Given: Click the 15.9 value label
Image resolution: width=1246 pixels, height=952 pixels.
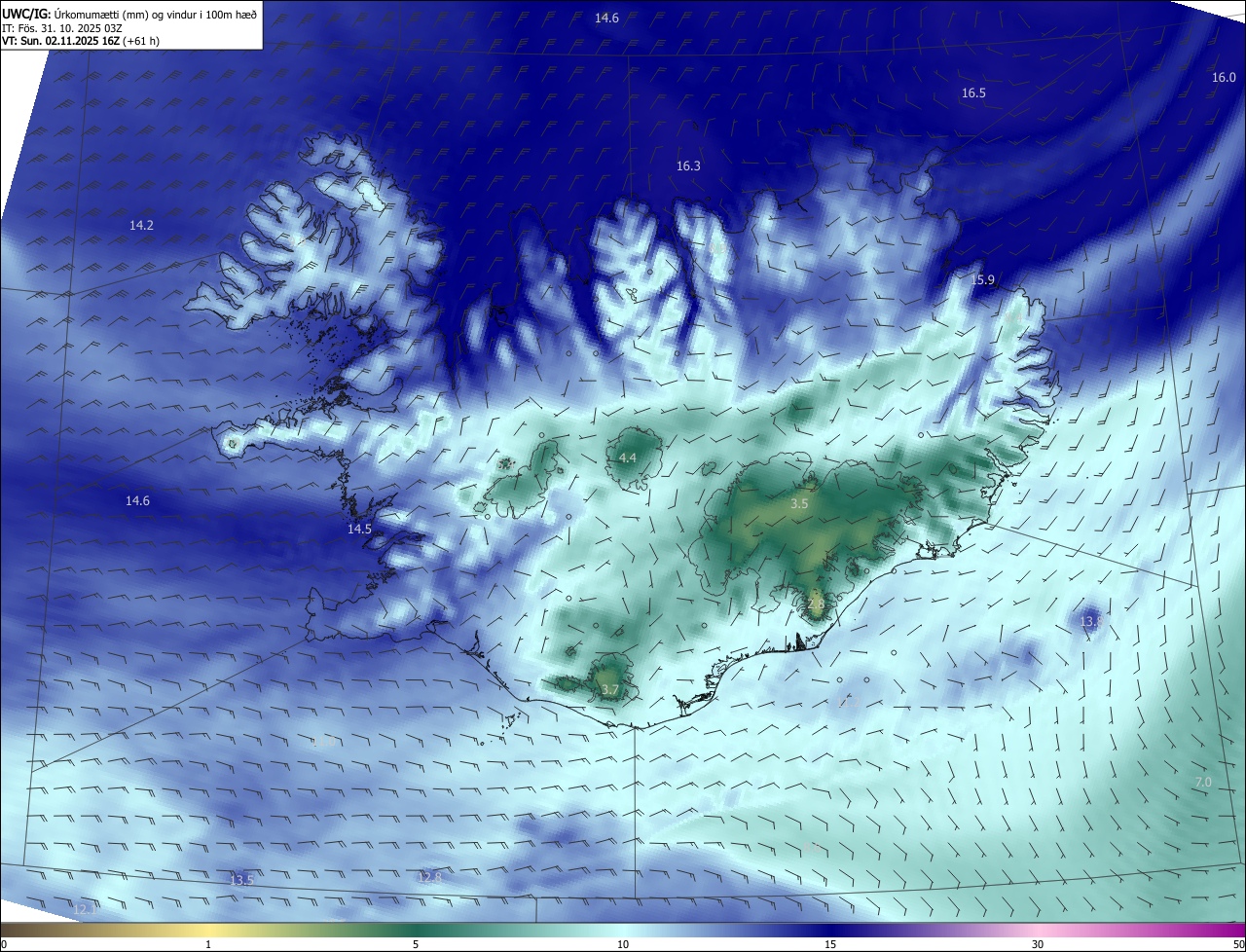Looking at the screenshot, I should tap(983, 280).
